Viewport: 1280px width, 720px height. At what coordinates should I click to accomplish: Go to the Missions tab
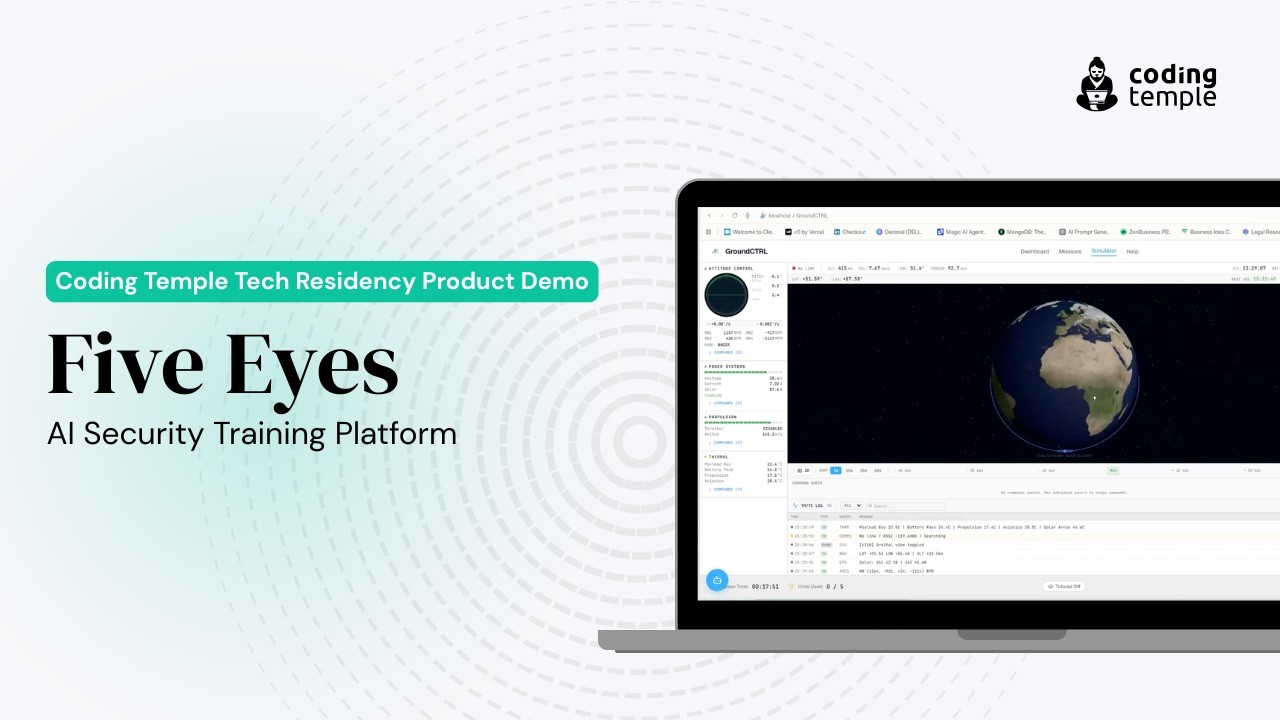coord(1070,251)
